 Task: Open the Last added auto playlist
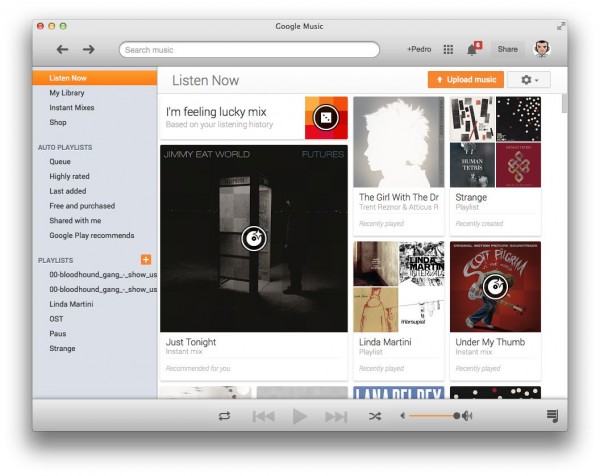click(68, 191)
